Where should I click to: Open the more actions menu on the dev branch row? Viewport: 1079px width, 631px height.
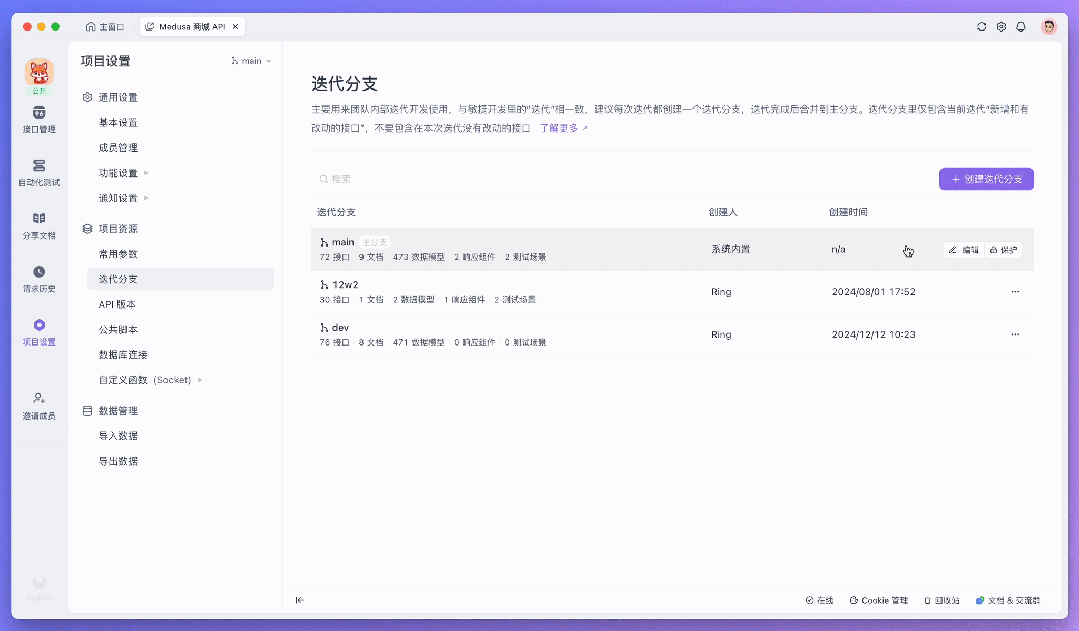(1015, 334)
